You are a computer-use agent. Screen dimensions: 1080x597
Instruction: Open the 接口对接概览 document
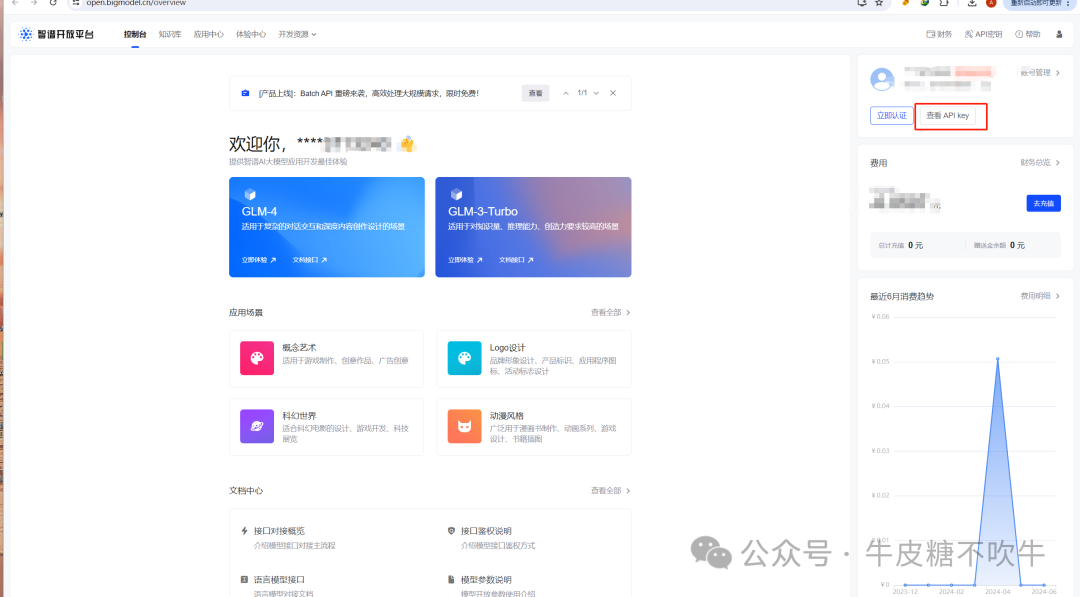279,531
